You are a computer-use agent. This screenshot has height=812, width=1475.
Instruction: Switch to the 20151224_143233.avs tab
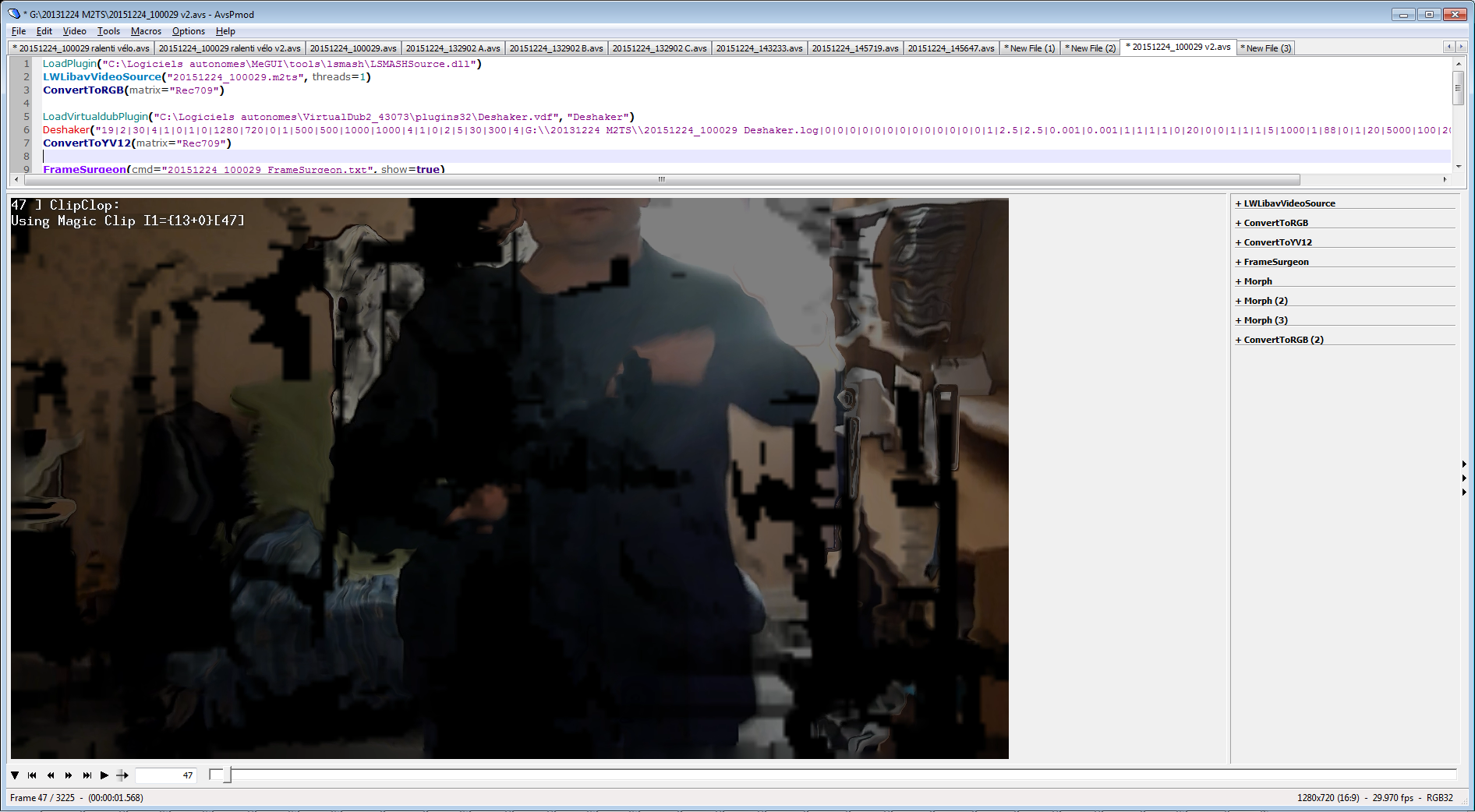(x=759, y=48)
